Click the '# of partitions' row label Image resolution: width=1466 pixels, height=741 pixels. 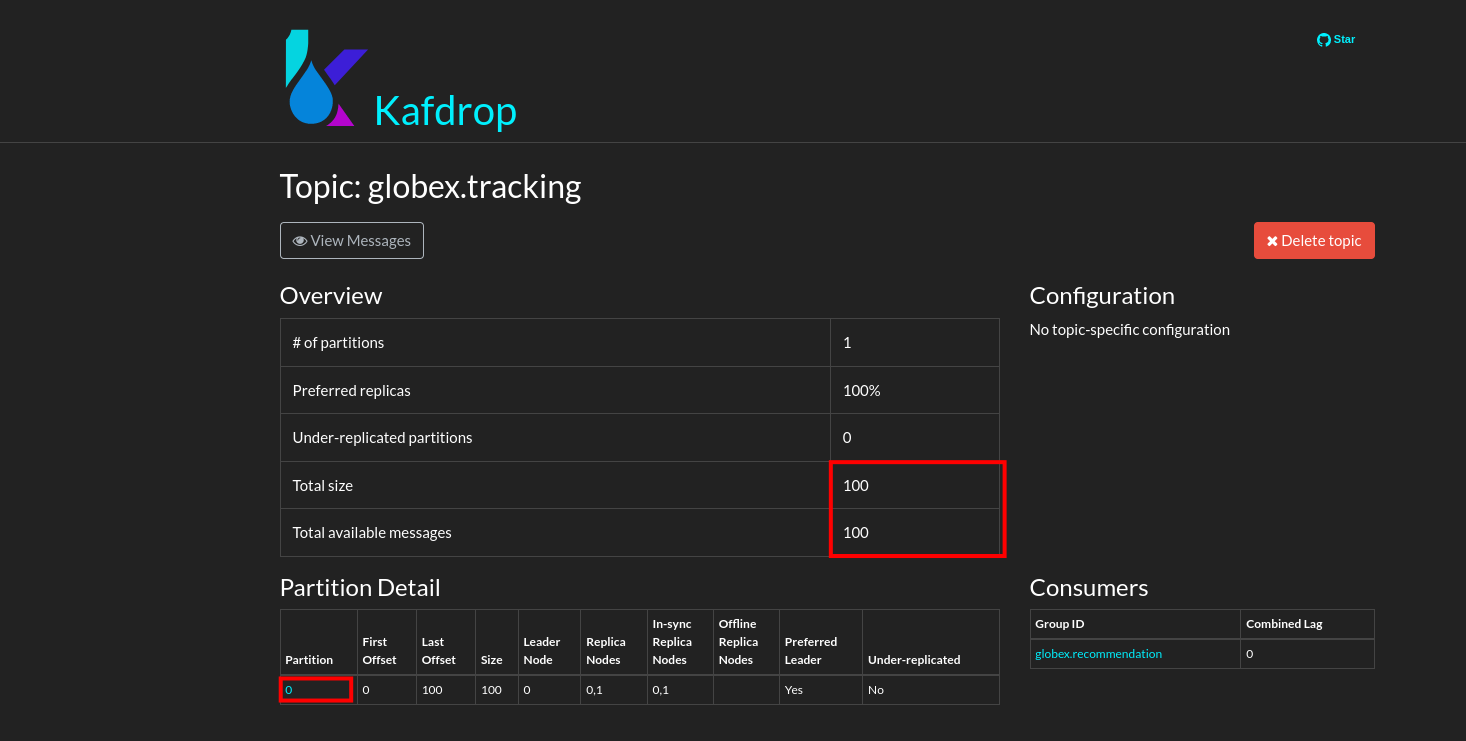[x=338, y=343]
